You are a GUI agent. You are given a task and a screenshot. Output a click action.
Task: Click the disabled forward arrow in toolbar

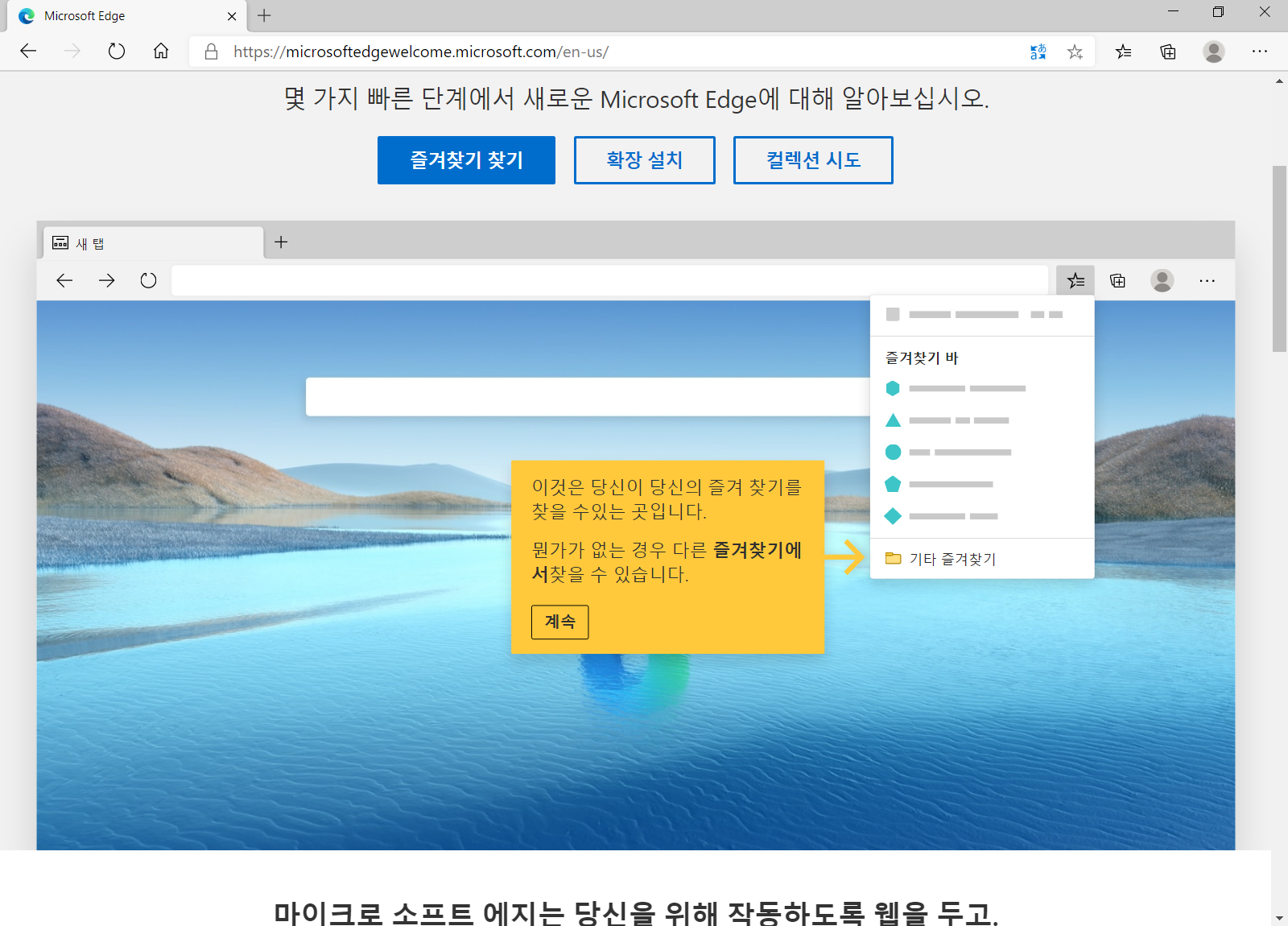click(x=72, y=52)
